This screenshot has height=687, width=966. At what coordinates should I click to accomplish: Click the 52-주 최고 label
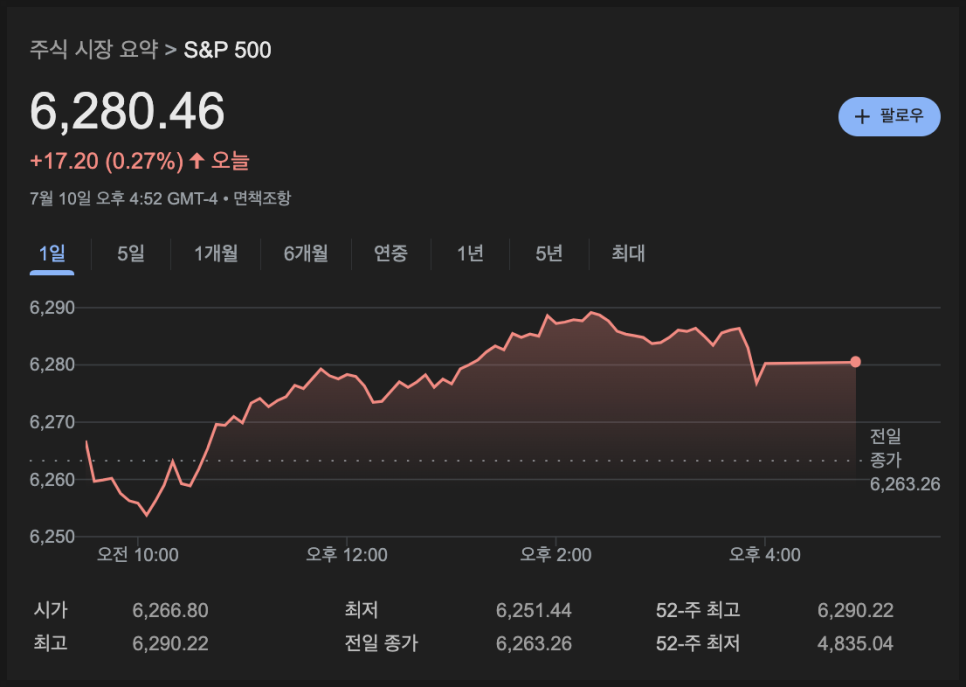coord(698,611)
